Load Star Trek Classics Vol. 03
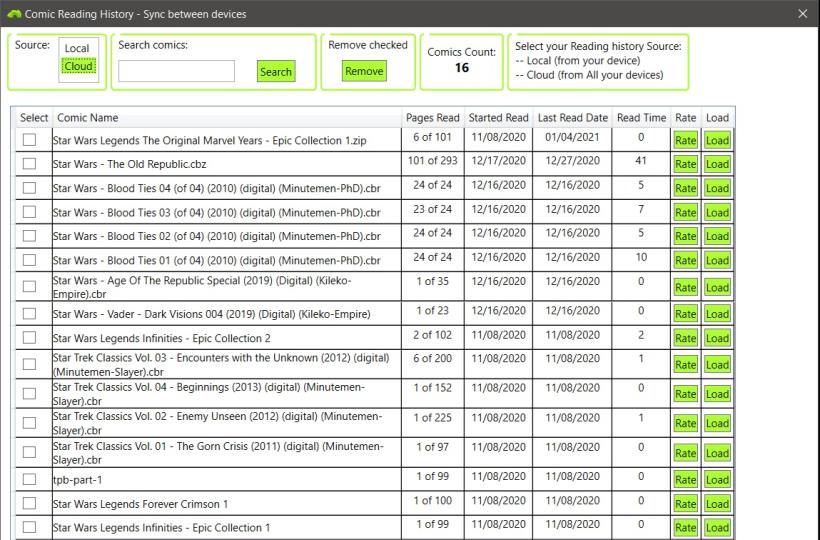 (717, 365)
